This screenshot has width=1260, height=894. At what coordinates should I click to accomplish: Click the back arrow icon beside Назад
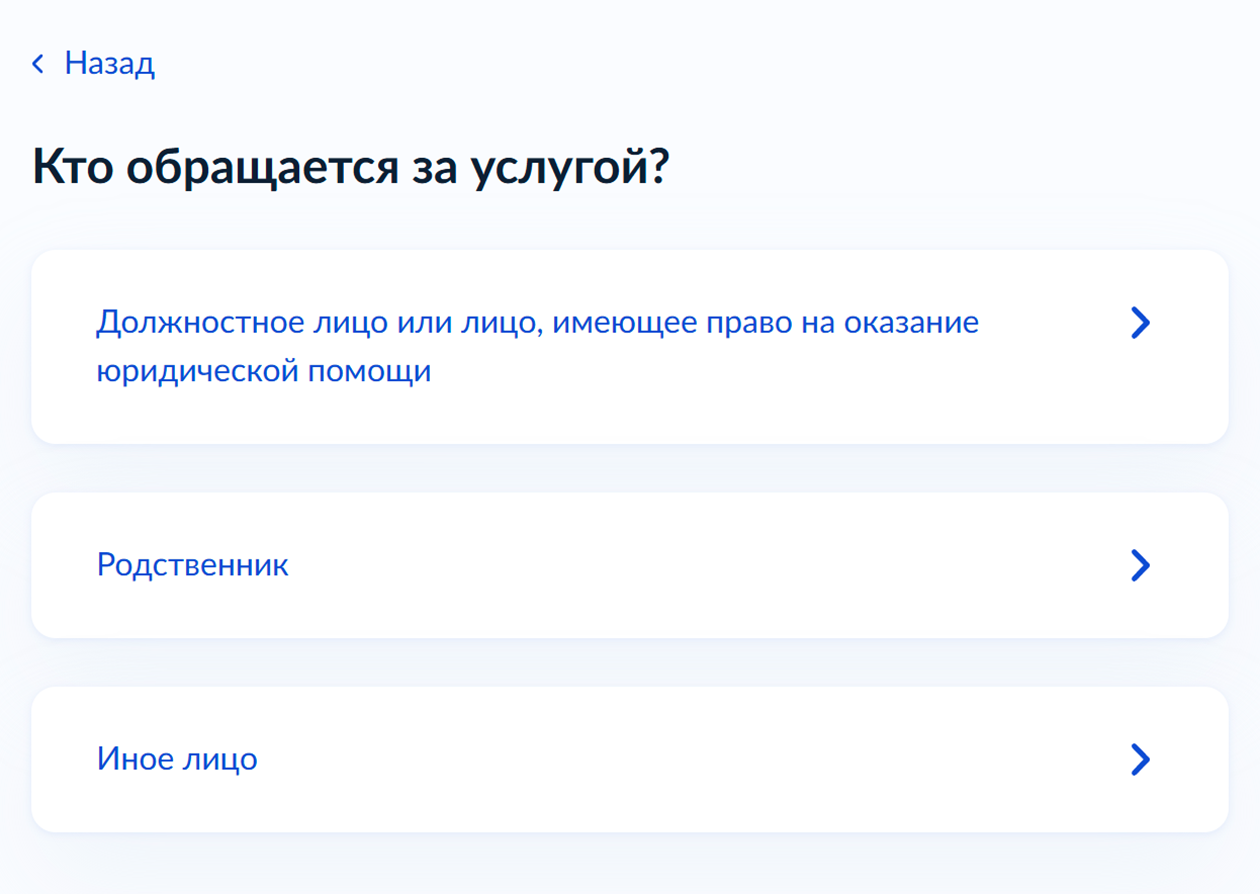pyautogui.click(x=38, y=64)
